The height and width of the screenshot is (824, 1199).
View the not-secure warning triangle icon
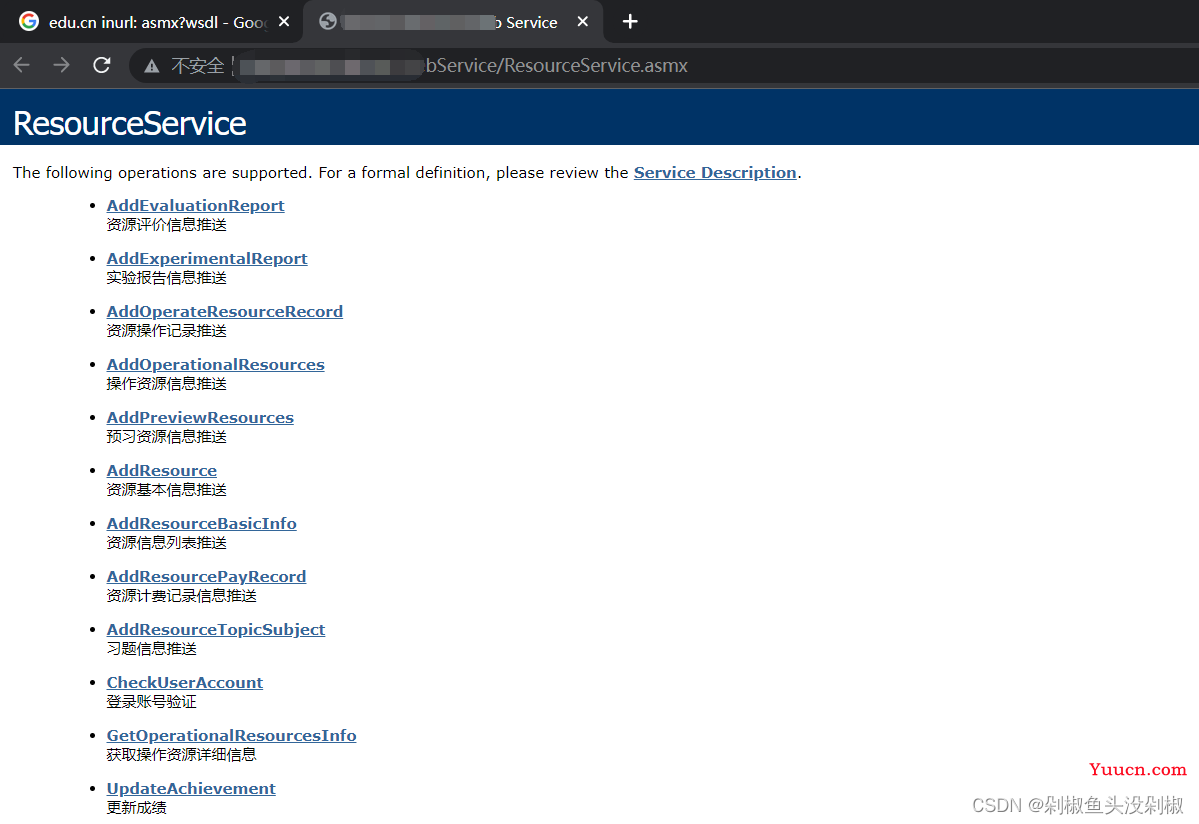click(151, 67)
